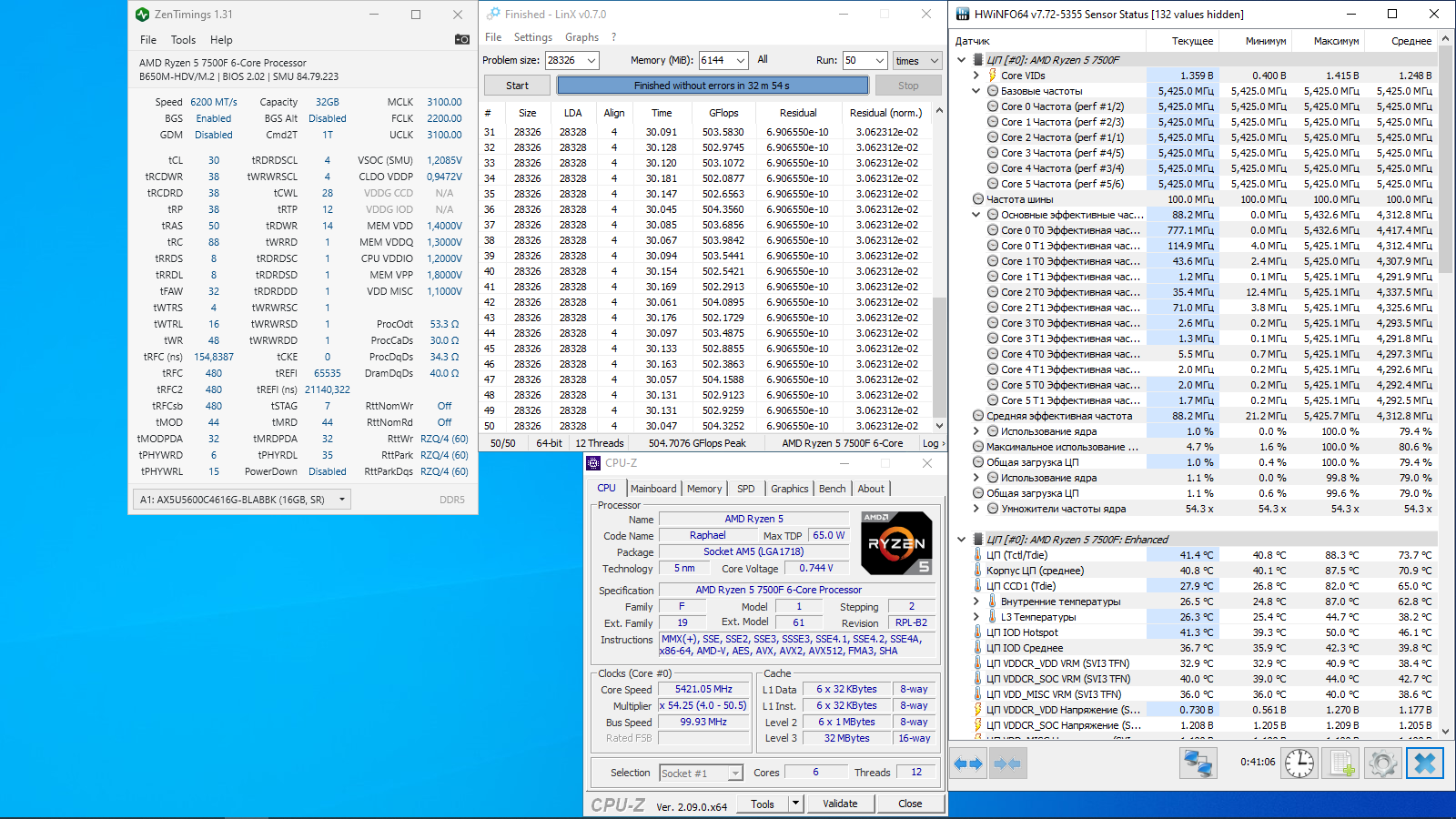Click the LinX finished progress bar

pyautogui.click(x=713, y=86)
